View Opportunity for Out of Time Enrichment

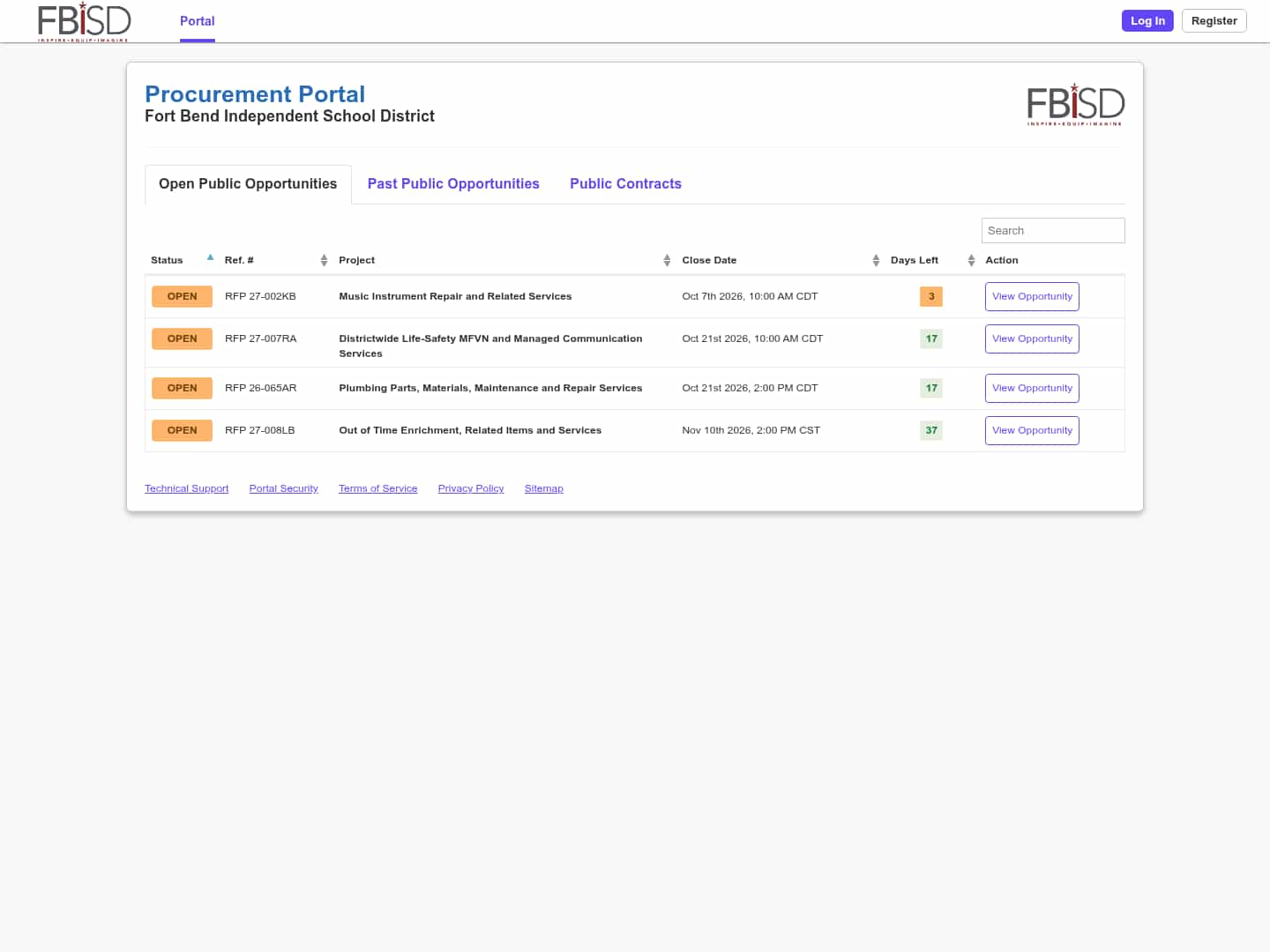pyautogui.click(x=1032, y=431)
